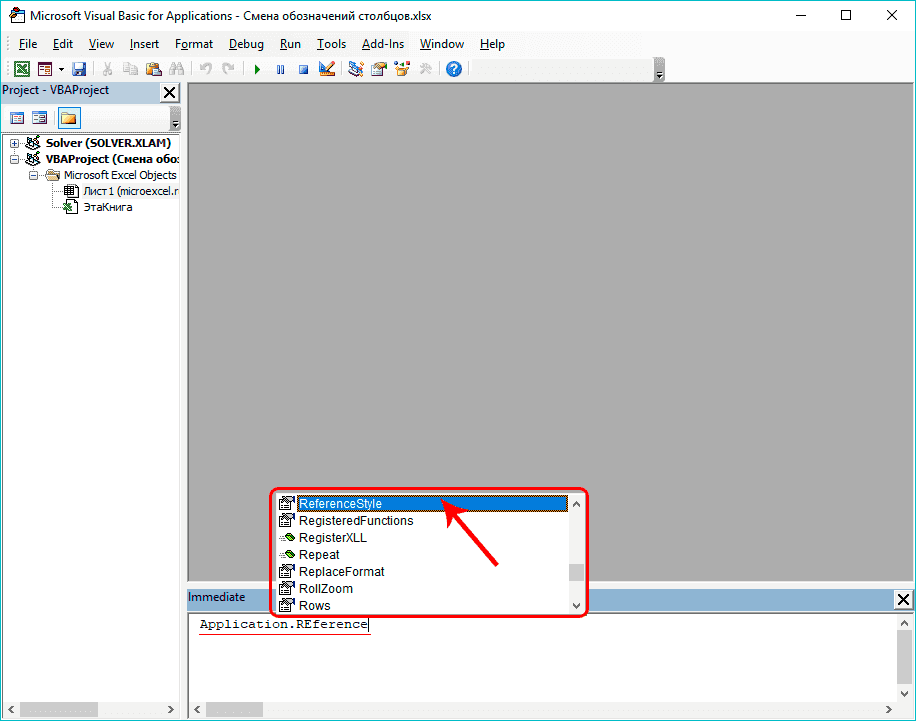Switch to Microsoft Excel via toolbar icon

point(22,68)
